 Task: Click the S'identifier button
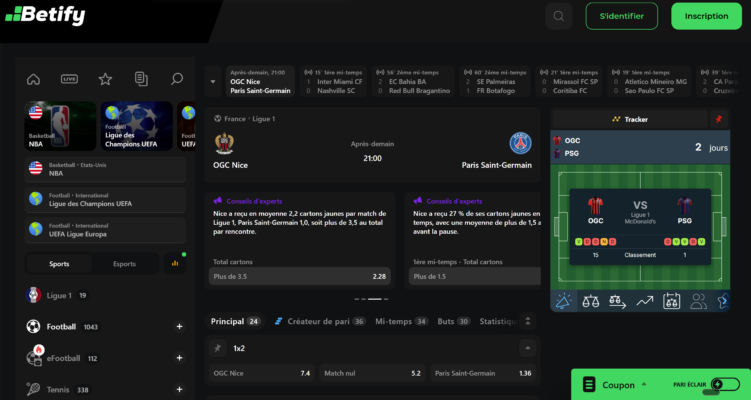(622, 16)
